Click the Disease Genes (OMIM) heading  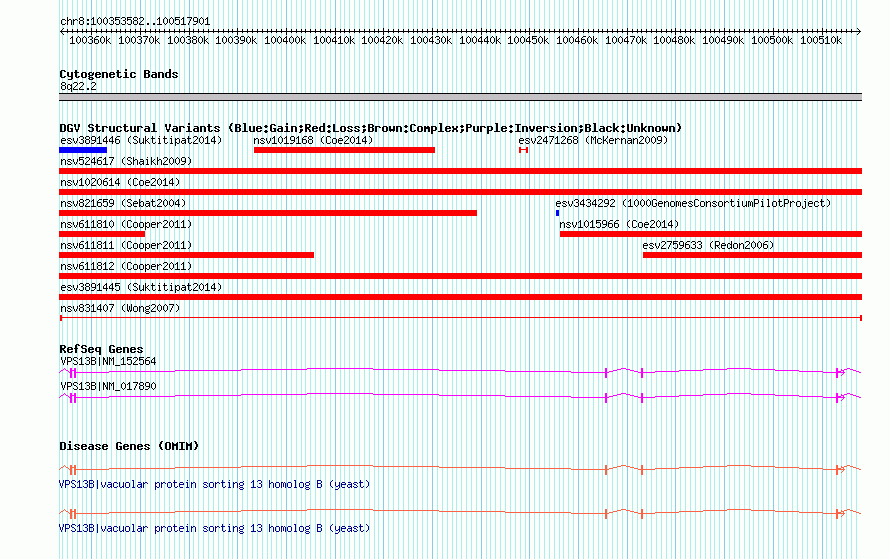coord(129,446)
